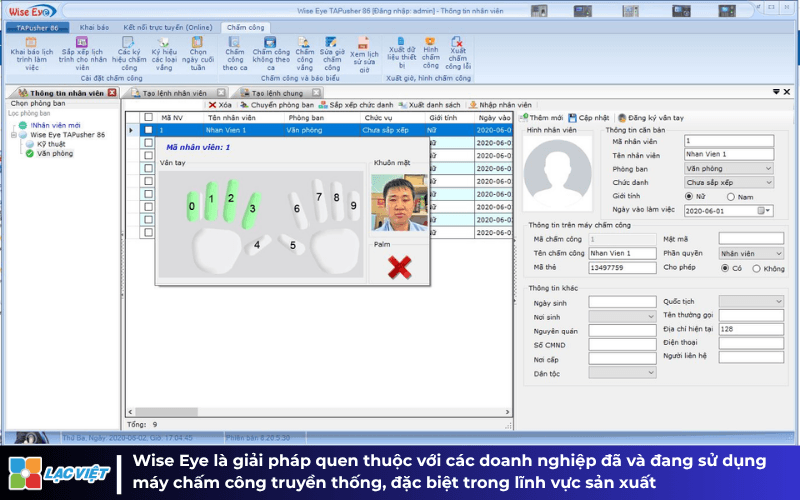Select the Nữ gender radio button
The image size is (800, 500).
click(689, 196)
